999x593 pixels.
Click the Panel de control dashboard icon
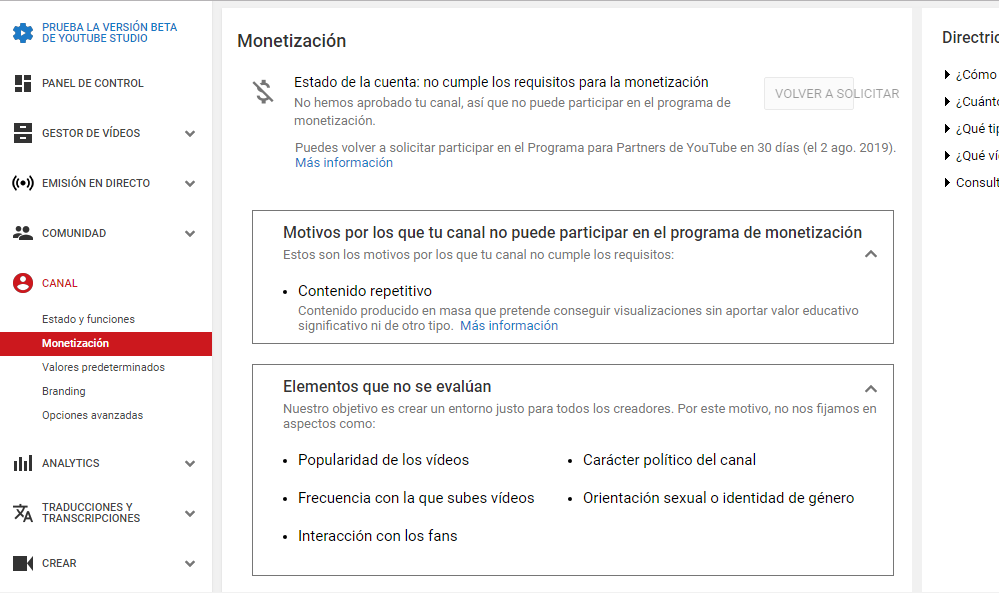point(23,83)
